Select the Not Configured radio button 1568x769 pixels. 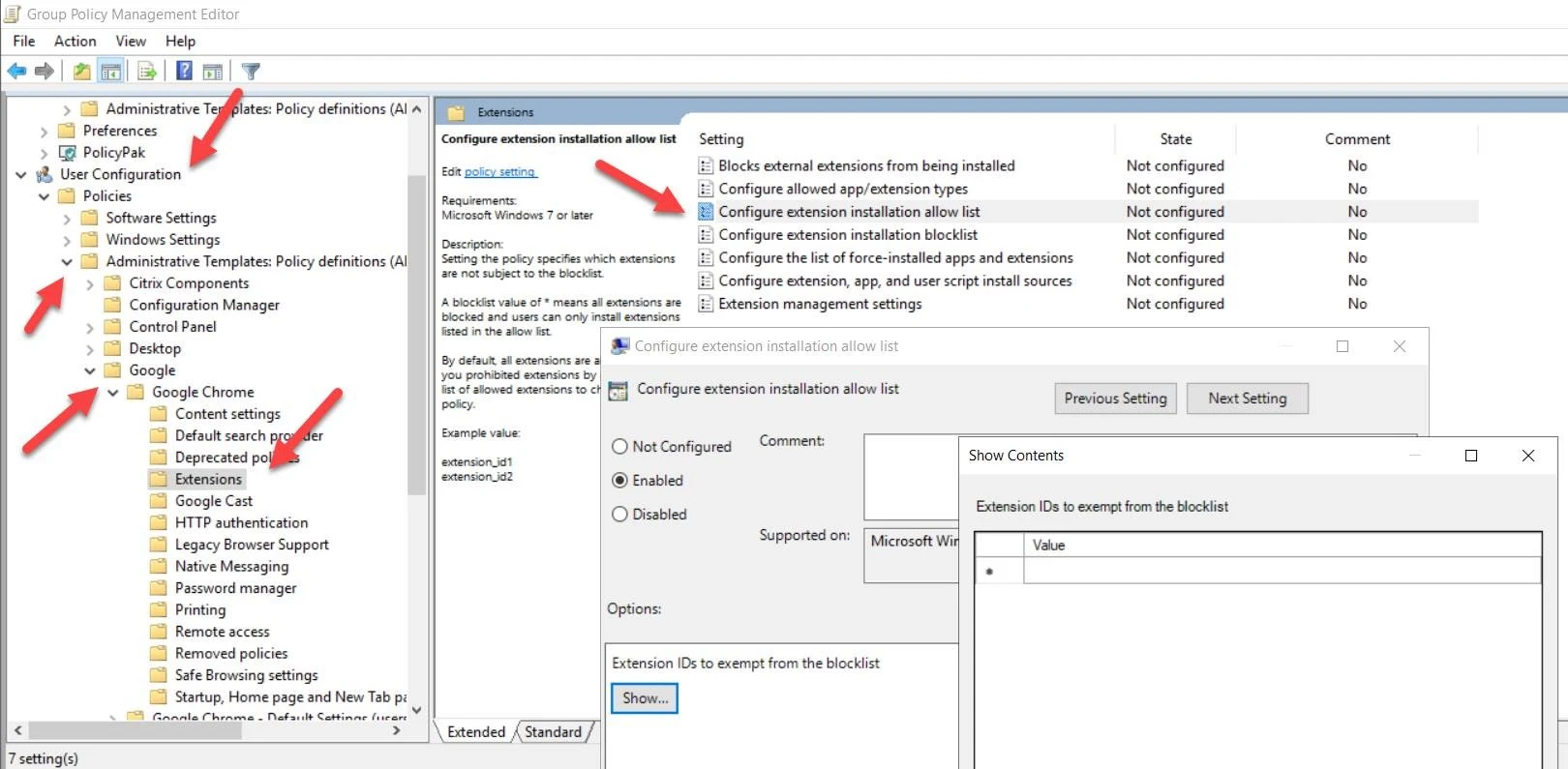tap(620, 447)
